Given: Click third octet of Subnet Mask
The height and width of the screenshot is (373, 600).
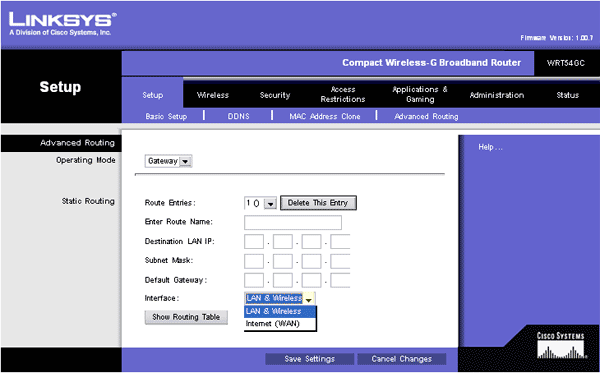Looking at the screenshot, I should (x=311, y=261).
